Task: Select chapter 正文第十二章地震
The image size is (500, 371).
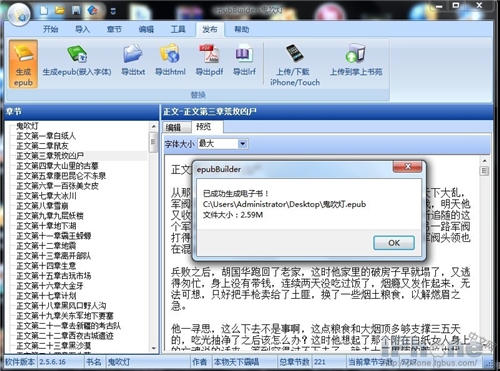Action: pyautogui.click(x=46, y=246)
